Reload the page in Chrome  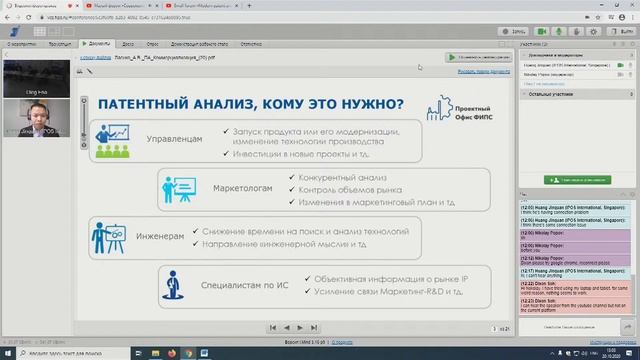[29, 18]
